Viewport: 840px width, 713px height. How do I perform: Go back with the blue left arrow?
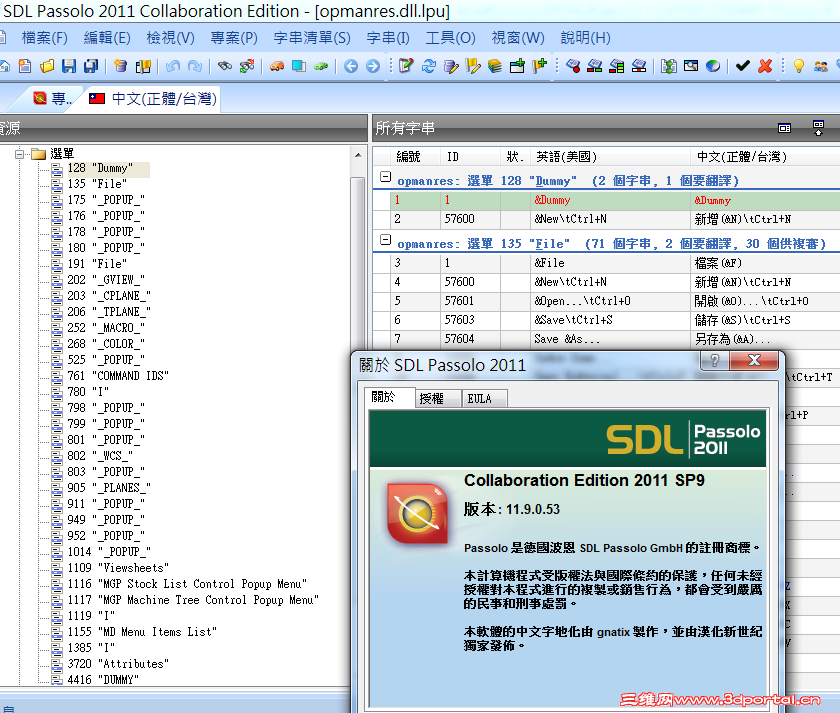point(351,66)
